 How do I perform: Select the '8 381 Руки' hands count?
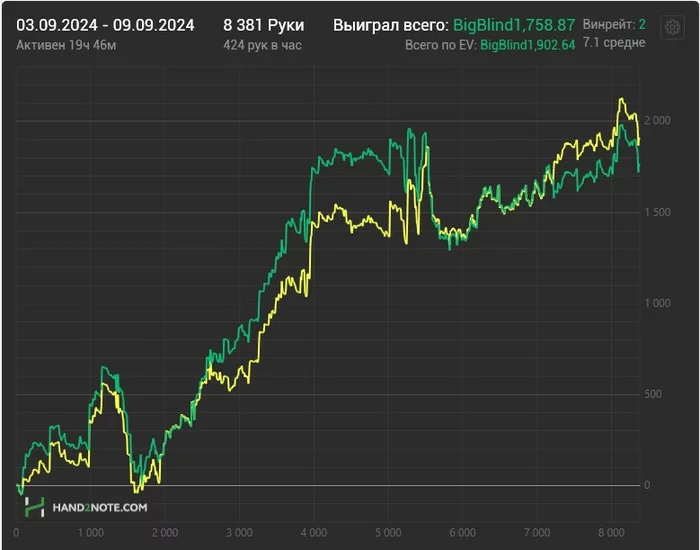tap(263, 25)
